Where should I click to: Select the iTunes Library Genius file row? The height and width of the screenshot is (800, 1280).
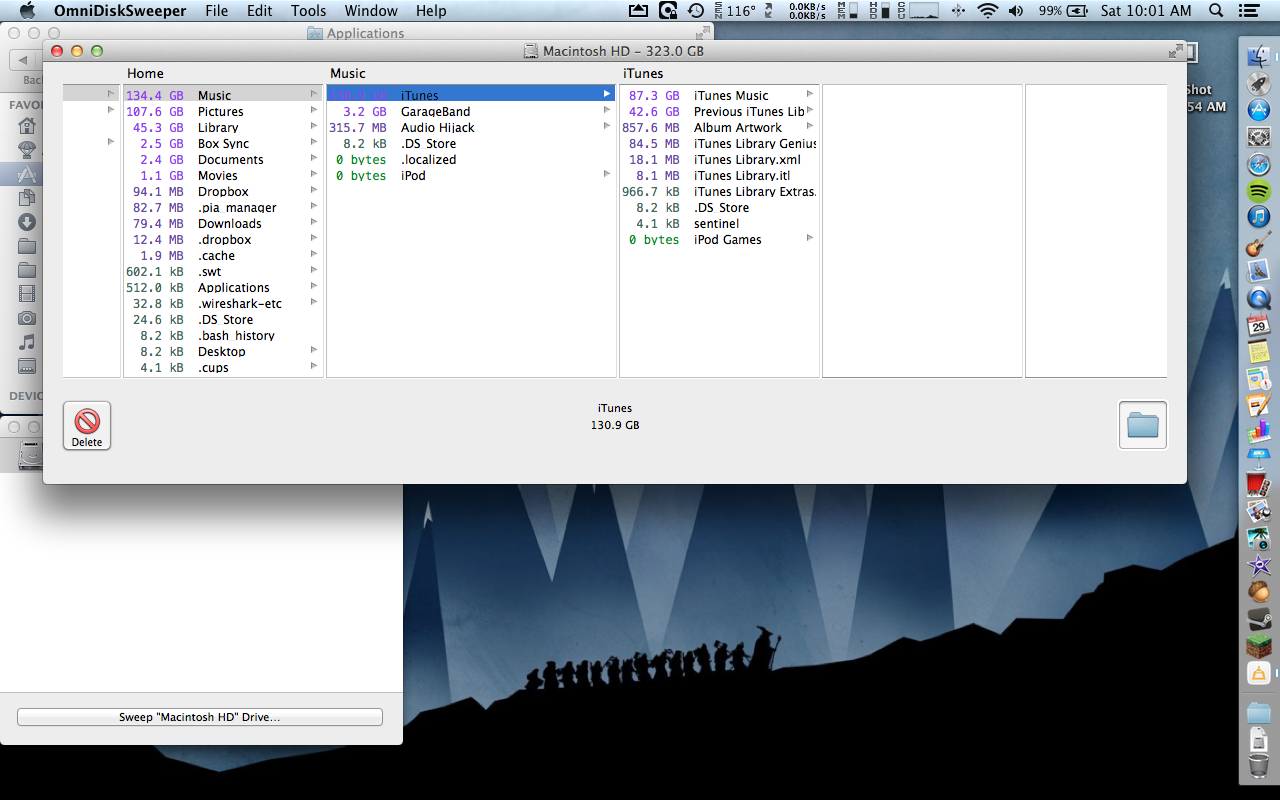[x=719, y=144]
